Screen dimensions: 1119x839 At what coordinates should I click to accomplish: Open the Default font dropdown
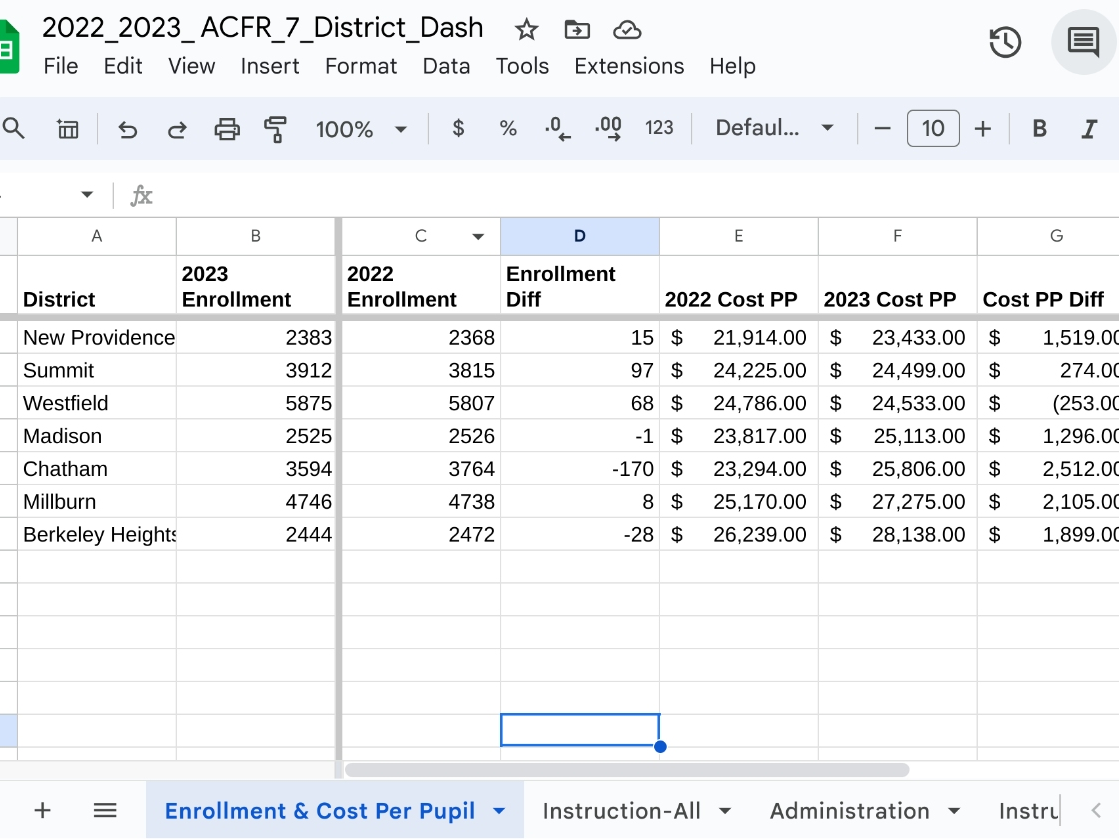tap(774, 128)
